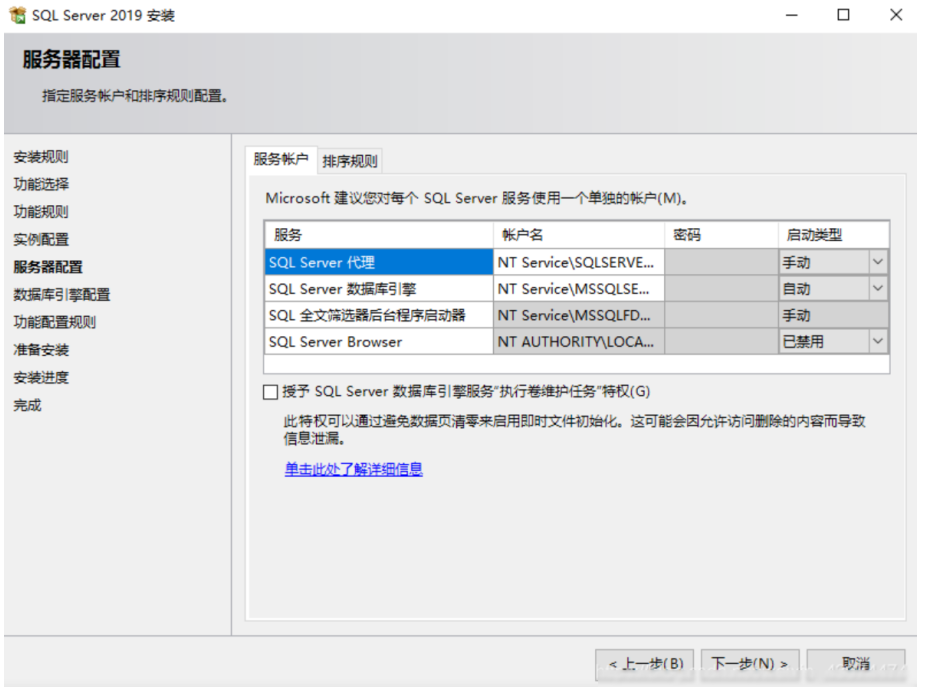The image size is (944, 696).
Task: Click 服务器配置 step in sidebar
Action: pyautogui.click(x=48, y=267)
